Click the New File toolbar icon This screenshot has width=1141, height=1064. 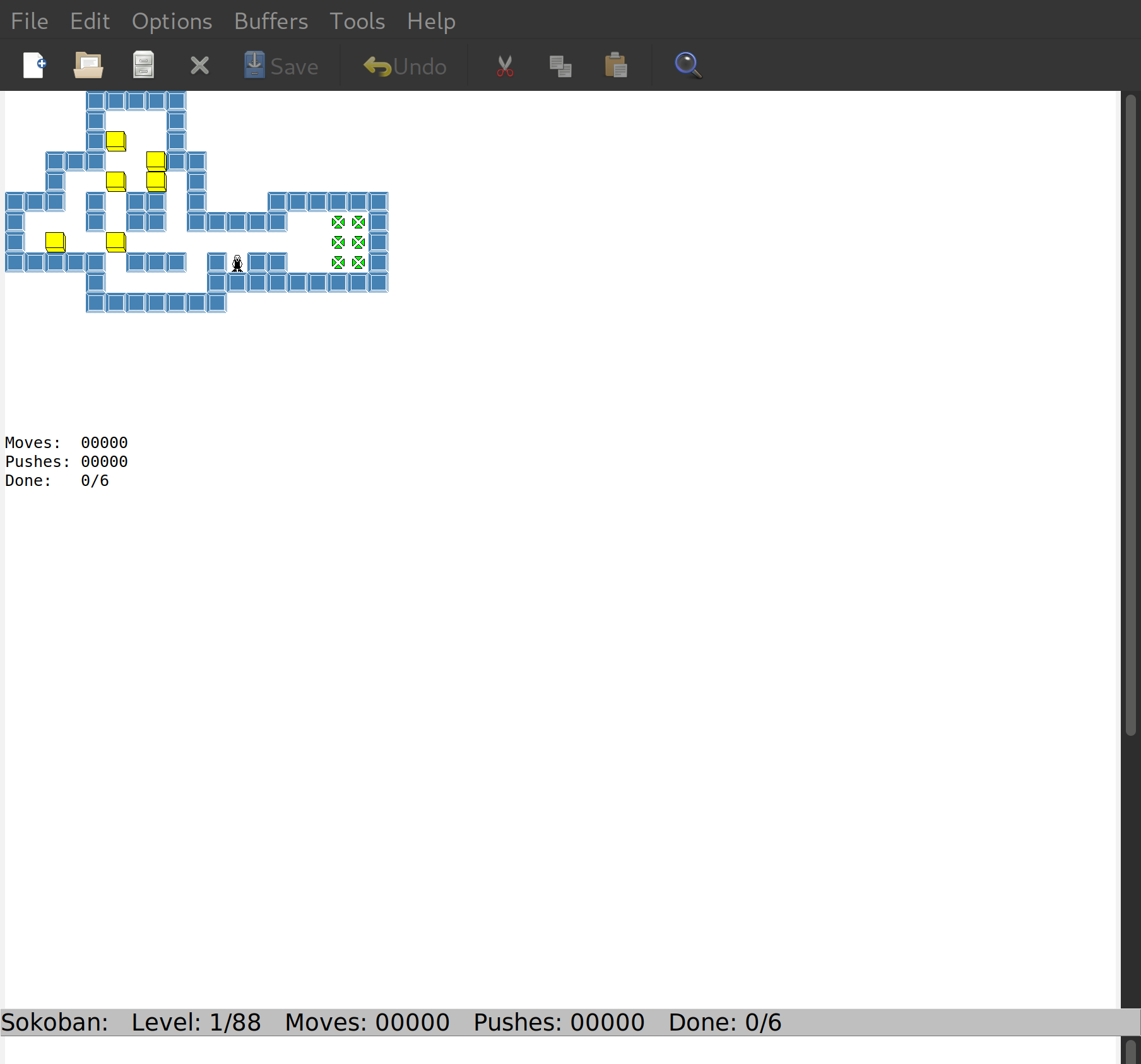pos(34,65)
